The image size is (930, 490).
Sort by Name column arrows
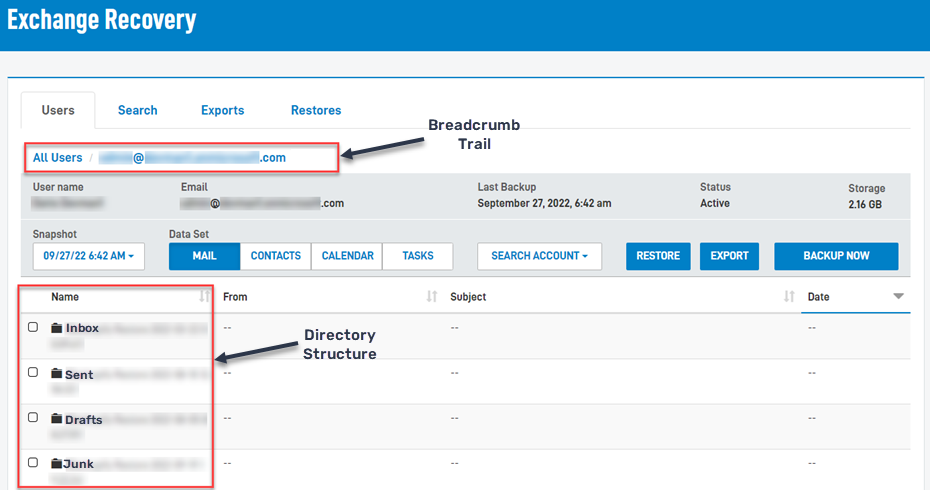click(x=204, y=296)
